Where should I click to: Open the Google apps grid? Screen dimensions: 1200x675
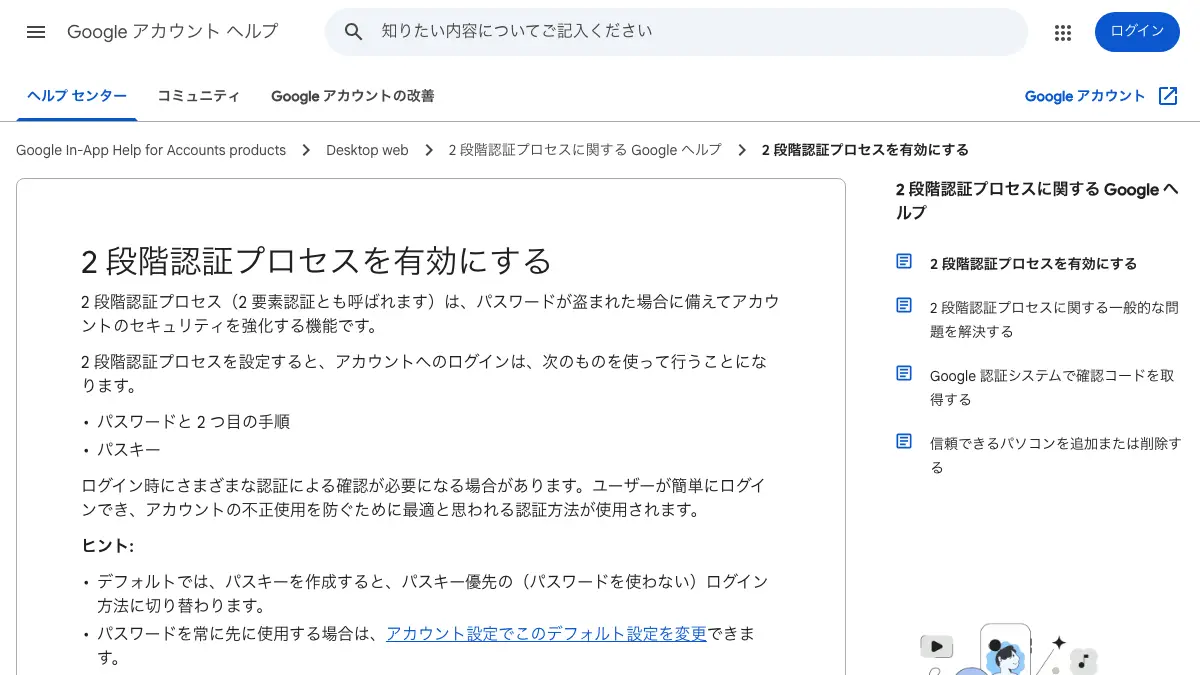pyautogui.click(x=1063, y=32)
